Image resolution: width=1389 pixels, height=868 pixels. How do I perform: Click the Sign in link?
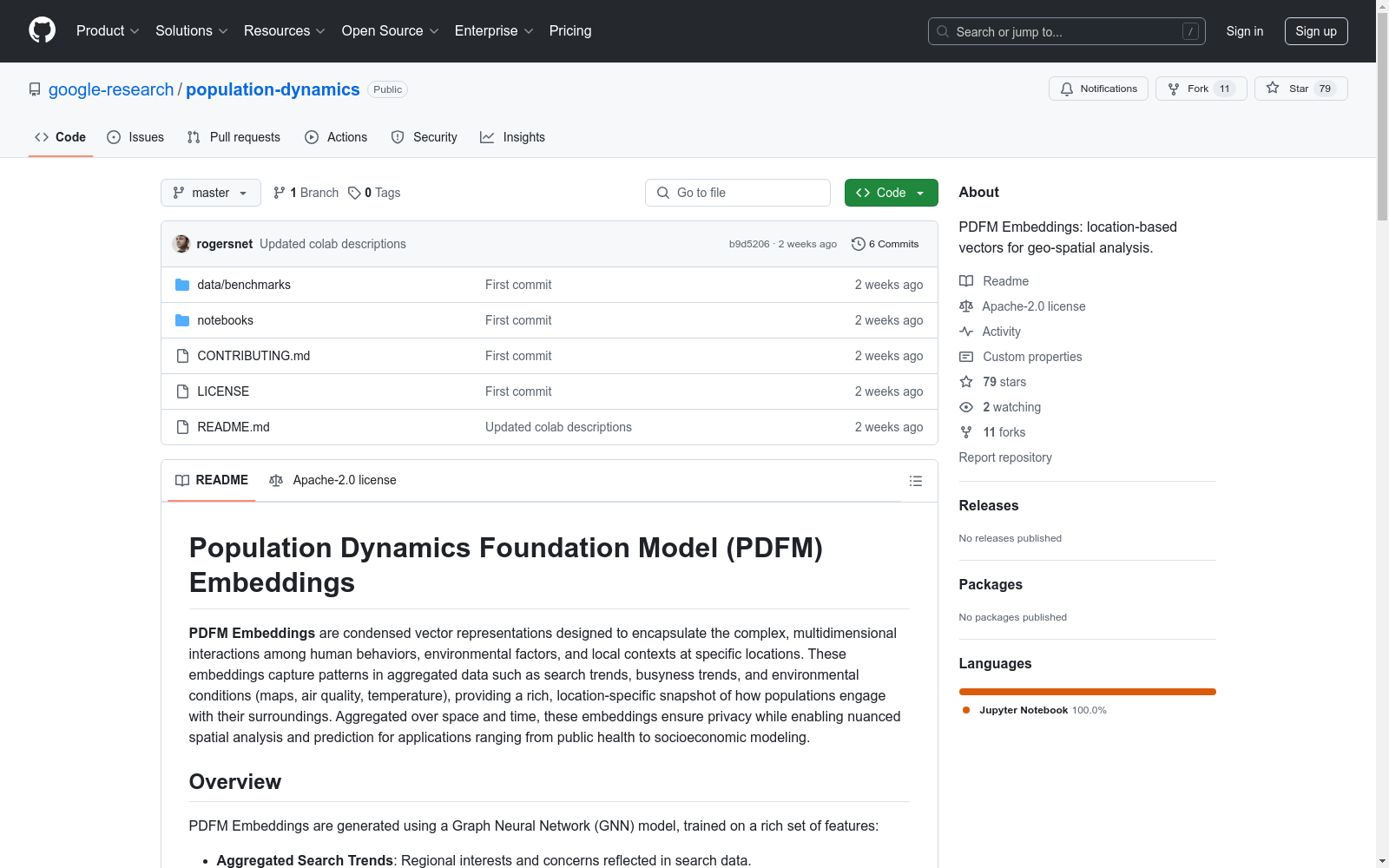pyautogui.click(x=1245, y=31)
